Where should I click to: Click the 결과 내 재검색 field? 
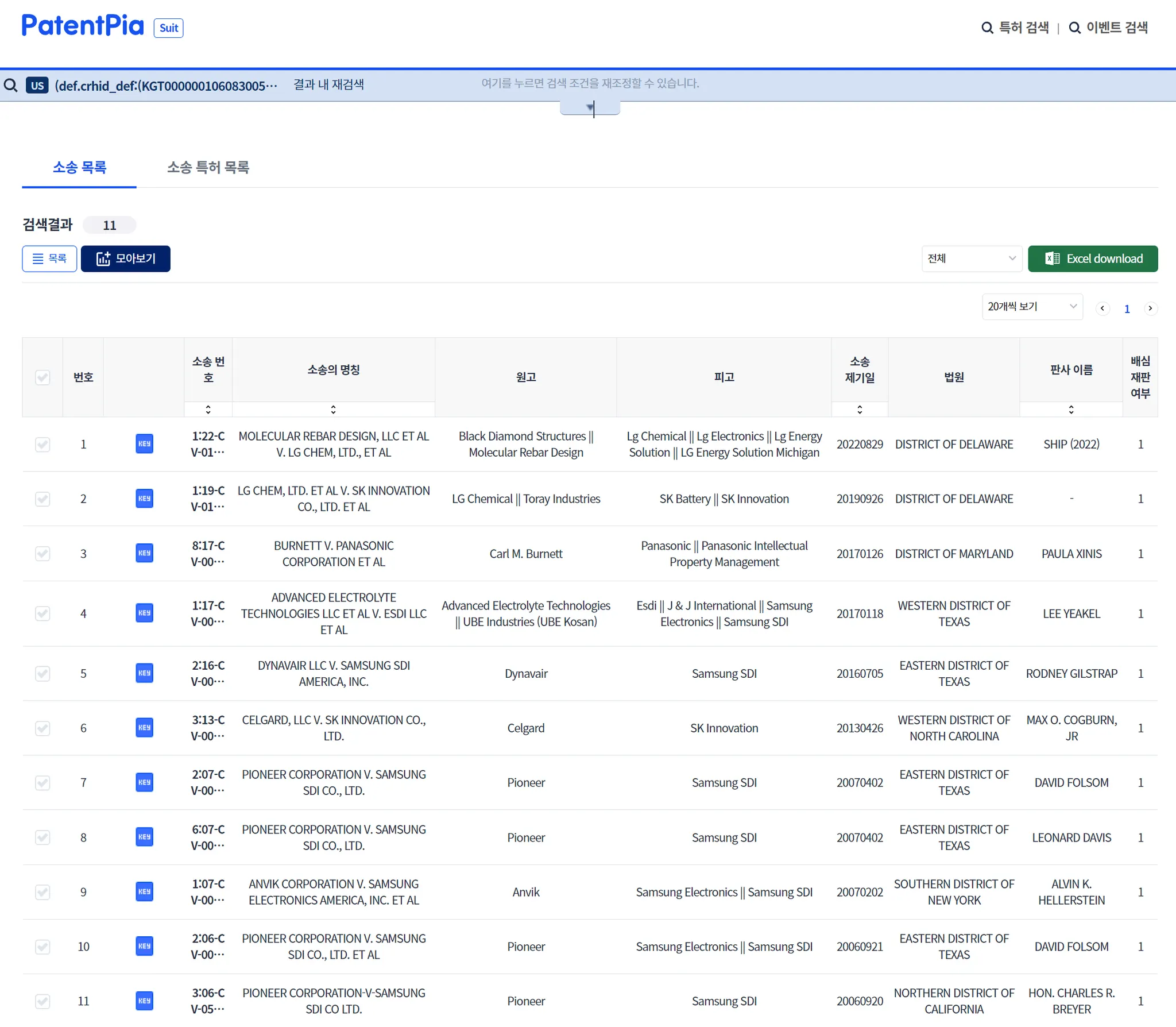tap(328, 85)
